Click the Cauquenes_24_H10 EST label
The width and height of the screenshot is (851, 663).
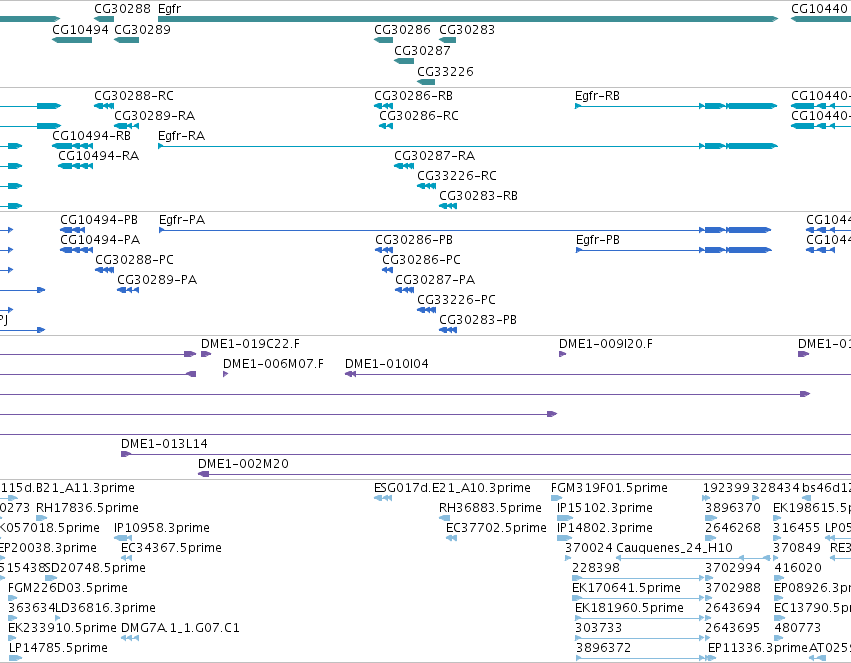pos(674,548)
